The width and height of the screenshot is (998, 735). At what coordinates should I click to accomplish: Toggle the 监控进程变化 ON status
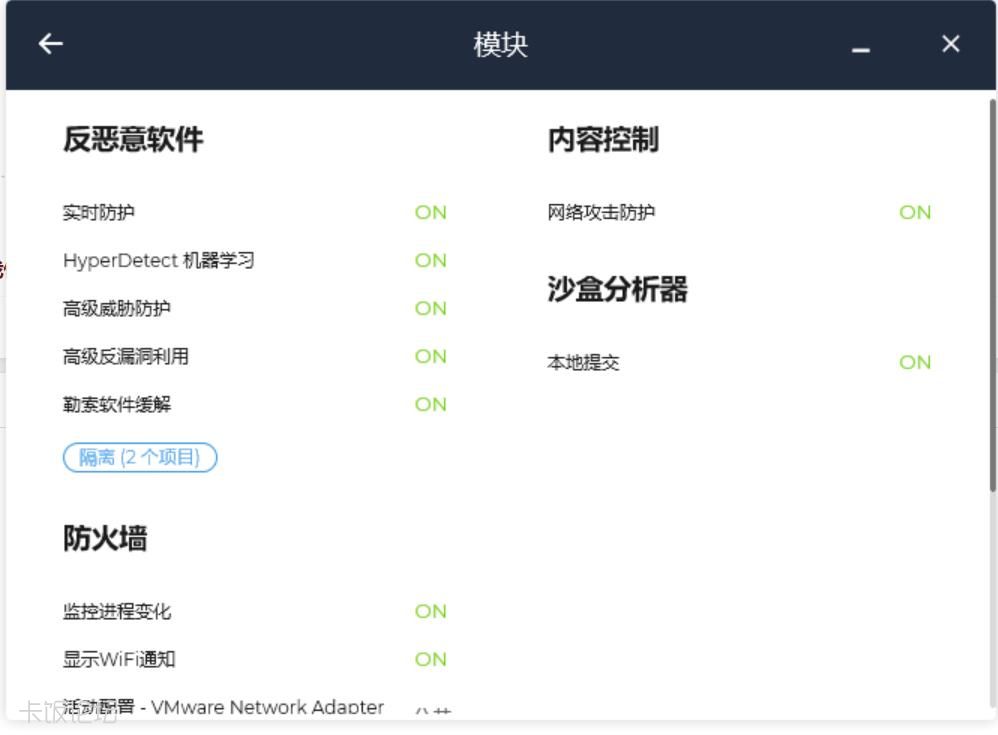point(430,611)
